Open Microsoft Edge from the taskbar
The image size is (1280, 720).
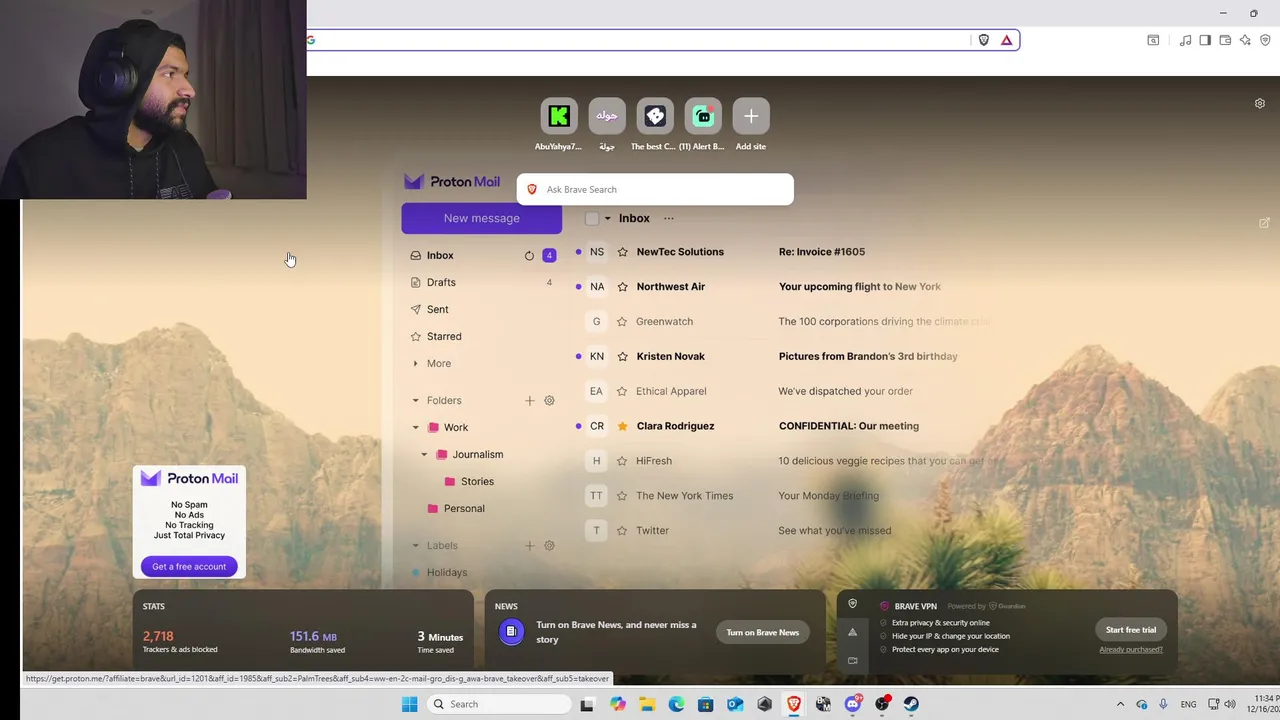tap(676, 704)
